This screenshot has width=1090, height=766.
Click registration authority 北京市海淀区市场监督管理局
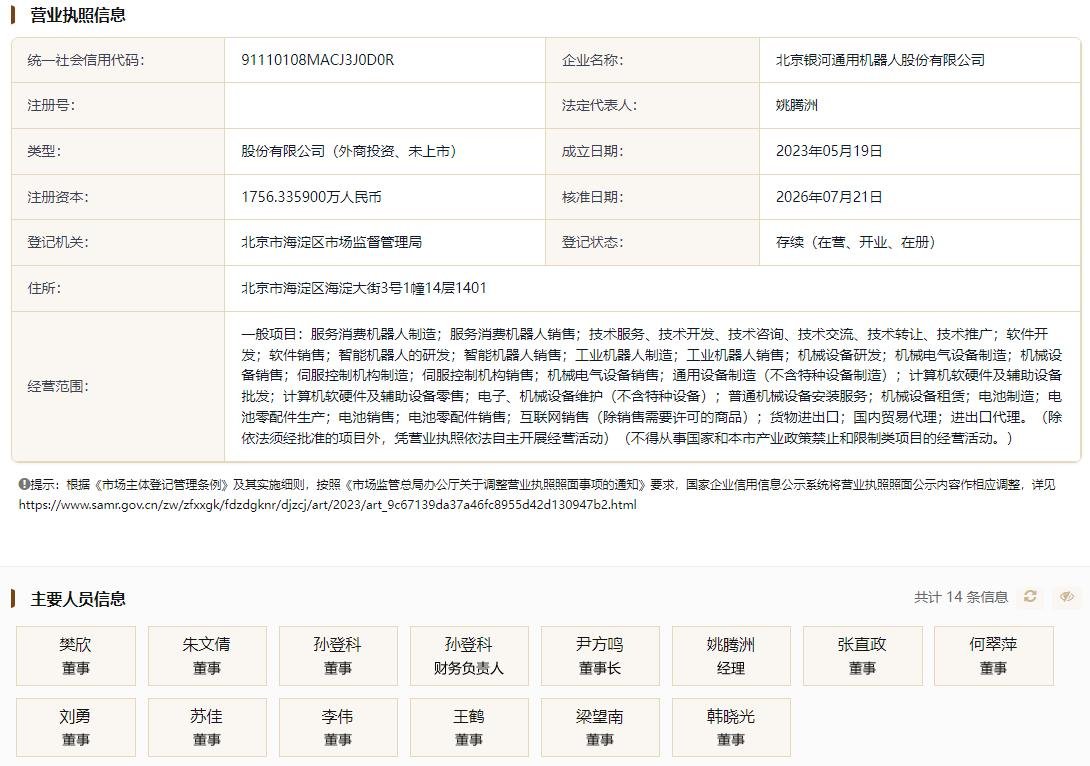(x=332, y=242)
